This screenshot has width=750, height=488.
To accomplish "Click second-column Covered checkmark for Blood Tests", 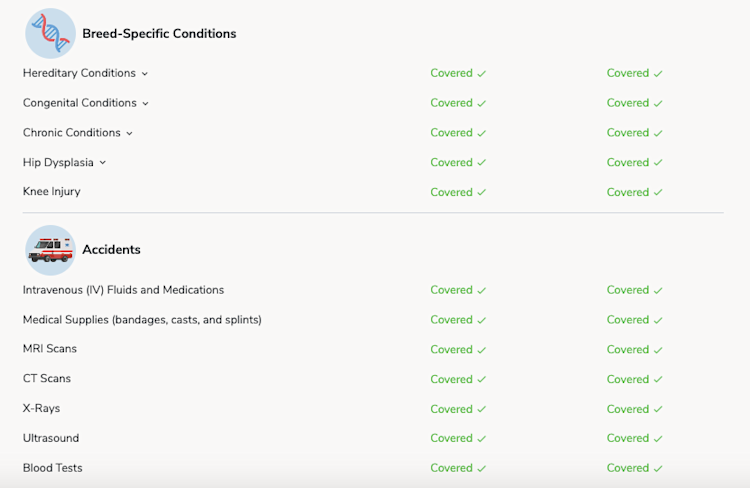I will click(x=658, y=468).
